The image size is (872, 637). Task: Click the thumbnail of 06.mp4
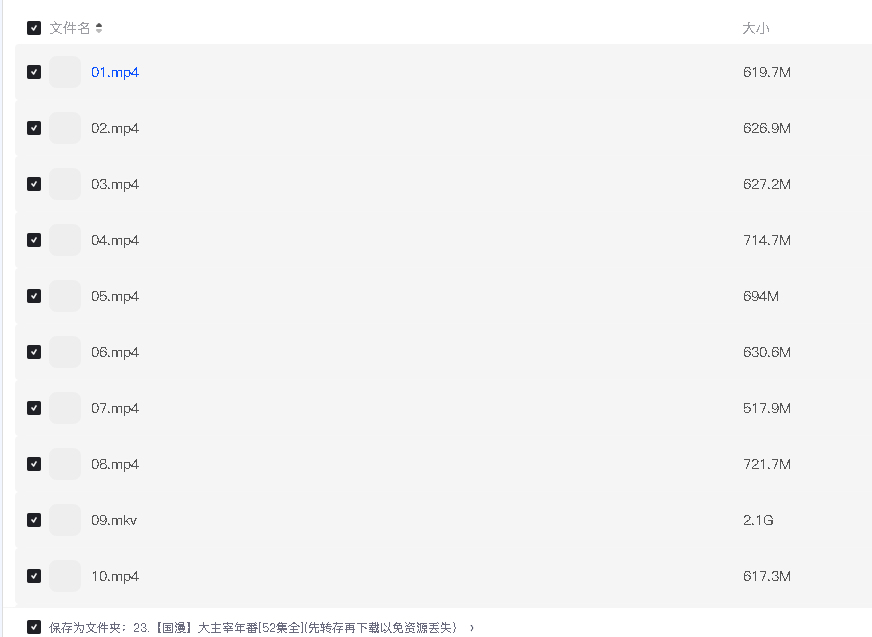65,352
